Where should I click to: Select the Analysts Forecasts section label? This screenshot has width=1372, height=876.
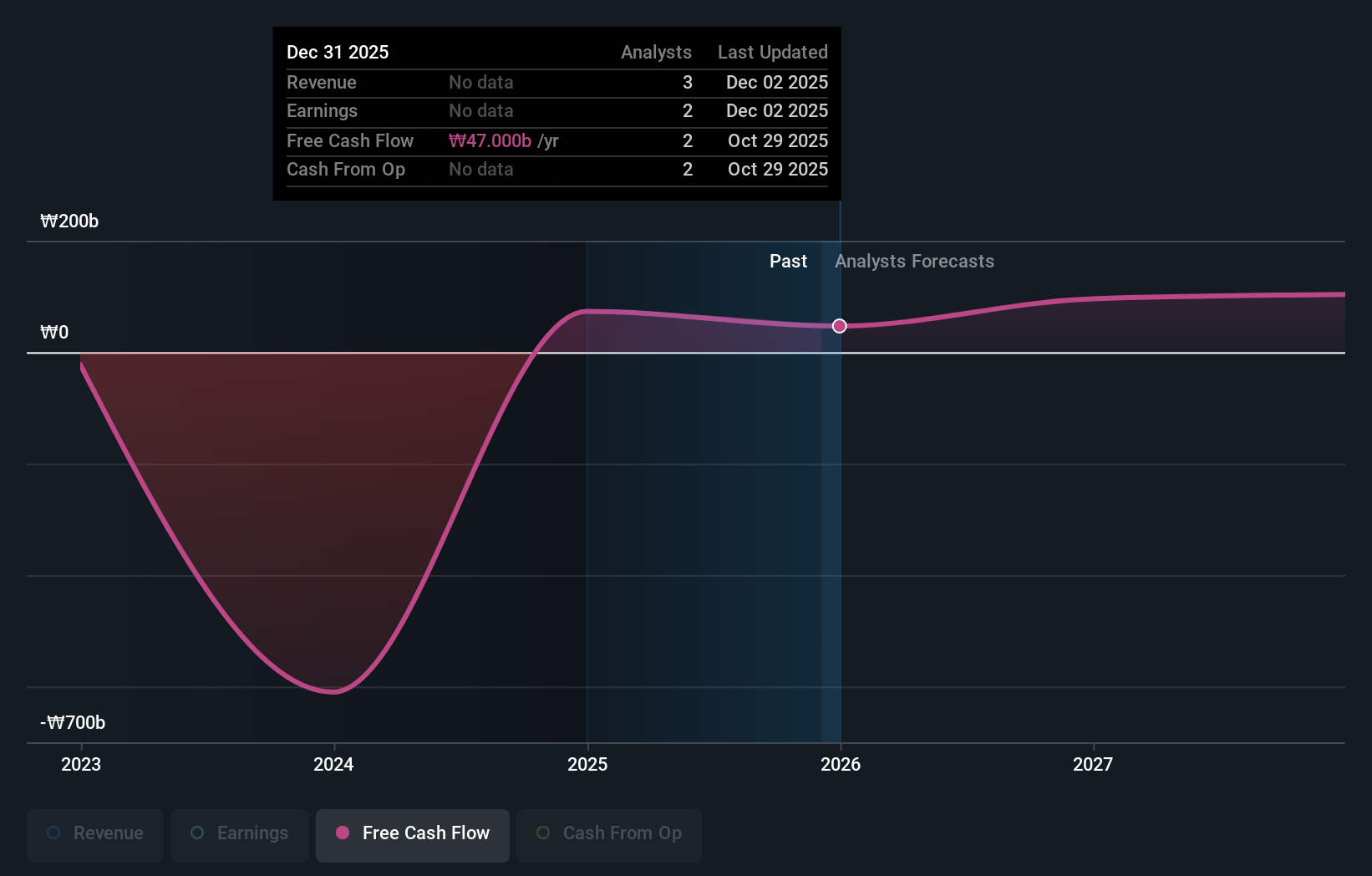(914, 261)
